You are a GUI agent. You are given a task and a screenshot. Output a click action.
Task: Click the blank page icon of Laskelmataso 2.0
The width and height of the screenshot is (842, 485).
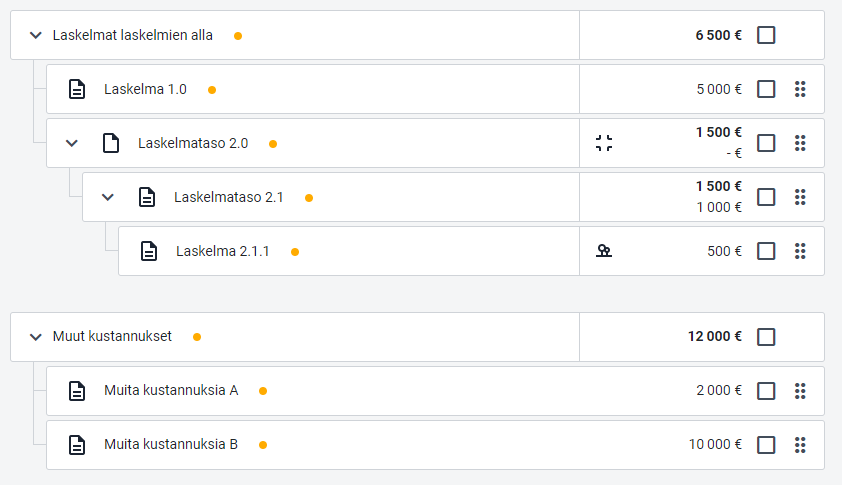[x=111, y=143]
